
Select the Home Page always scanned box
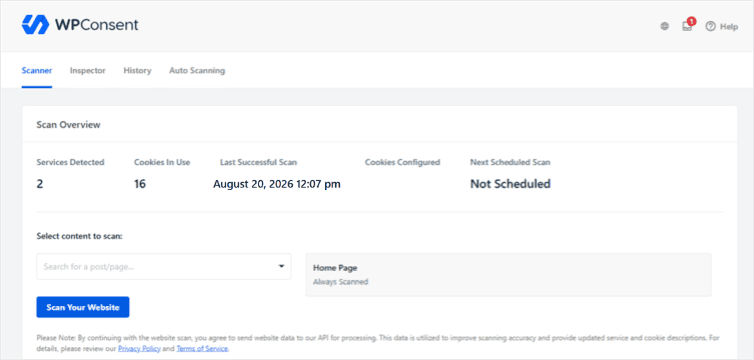(x=508, y=274)
